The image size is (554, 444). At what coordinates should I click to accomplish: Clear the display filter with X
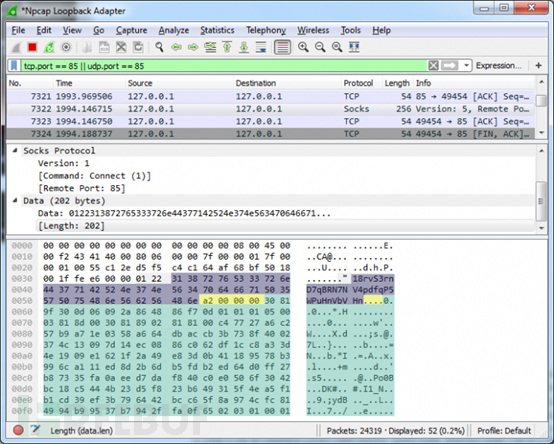[434, 66]
